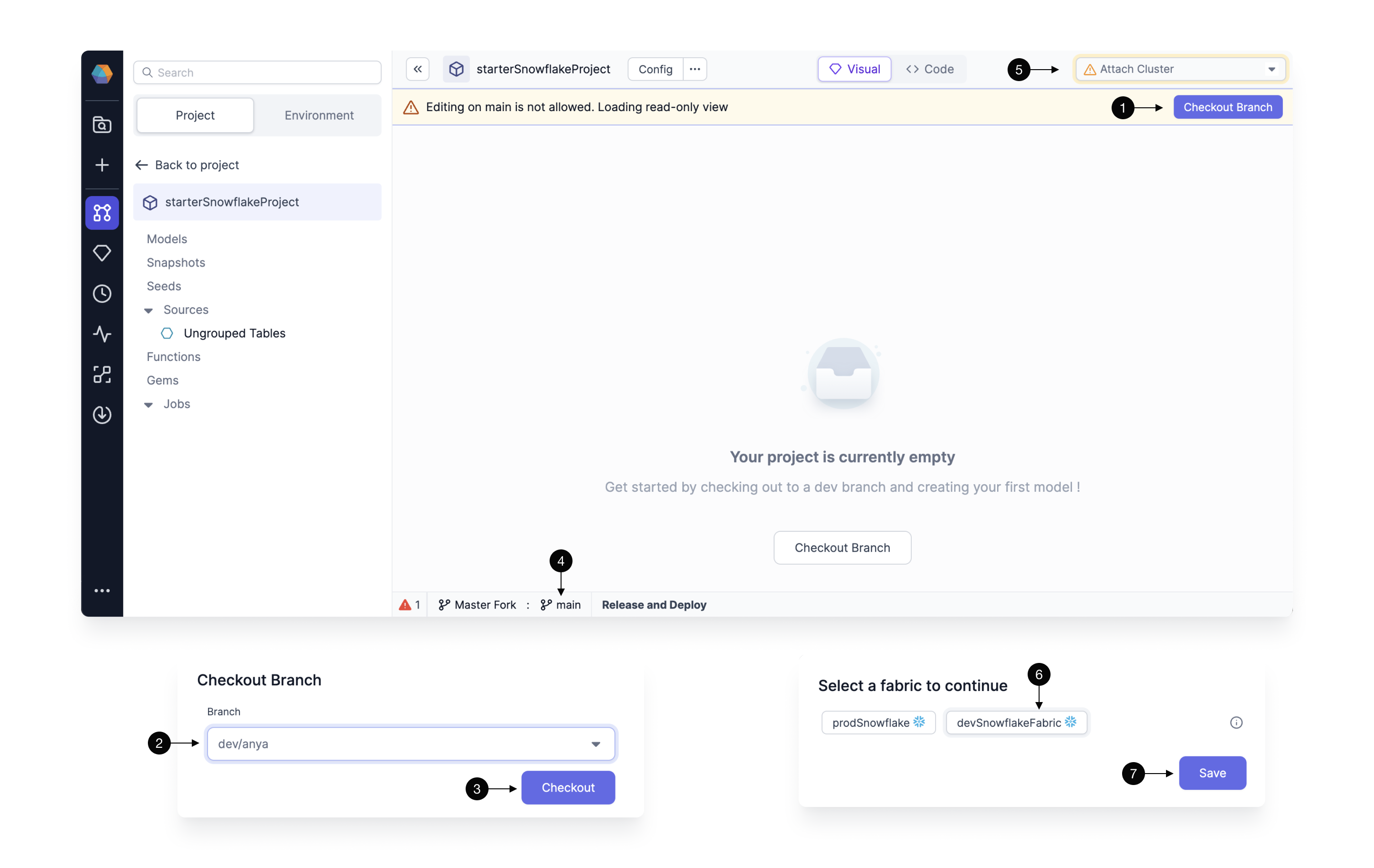Screen dimensions: 1374x868
Task: Open the Branch dropdown showing dev/anya
Action: tap(411, 744)
